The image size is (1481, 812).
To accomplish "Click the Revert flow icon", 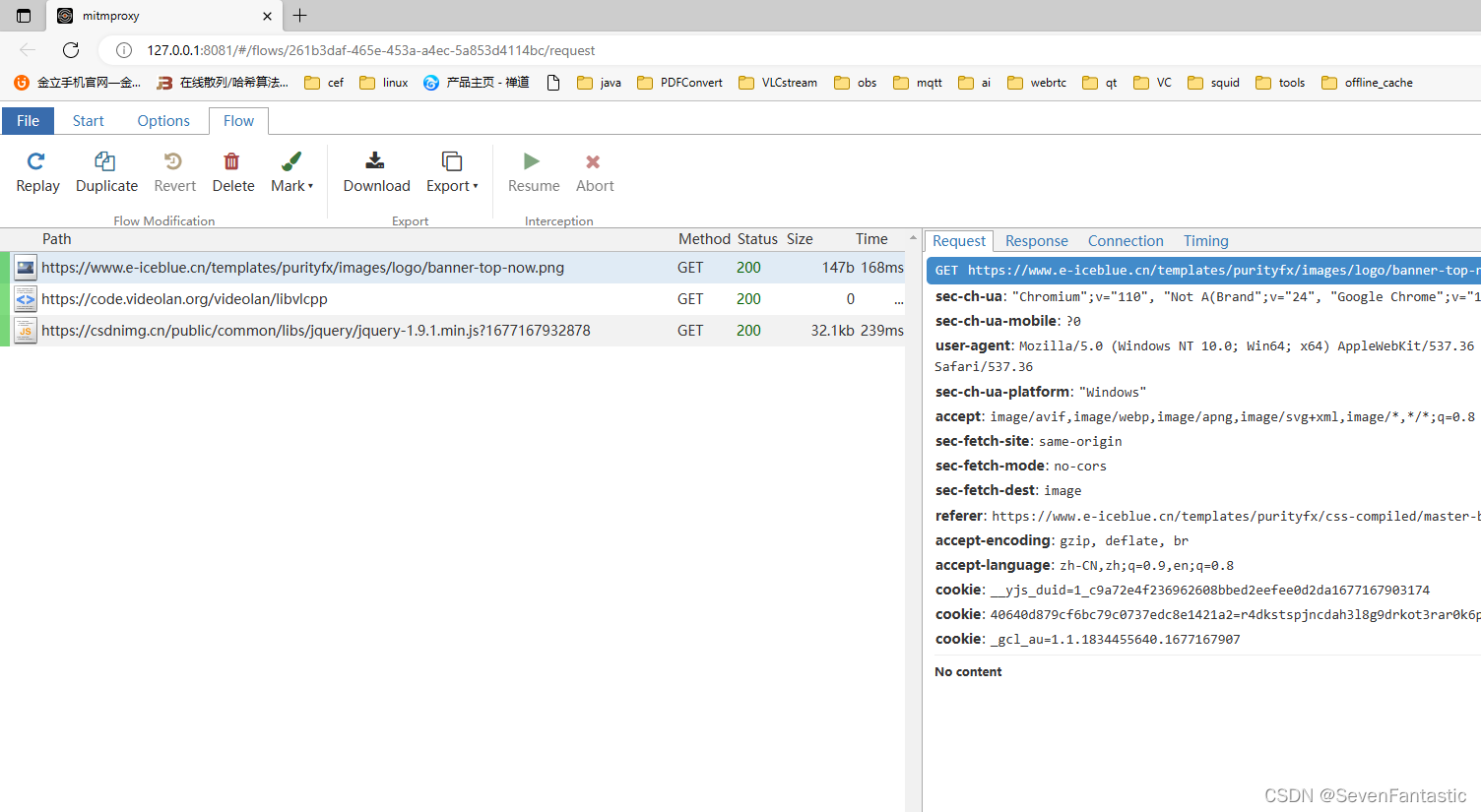I will pyautogui.click(x=173, y=161).
